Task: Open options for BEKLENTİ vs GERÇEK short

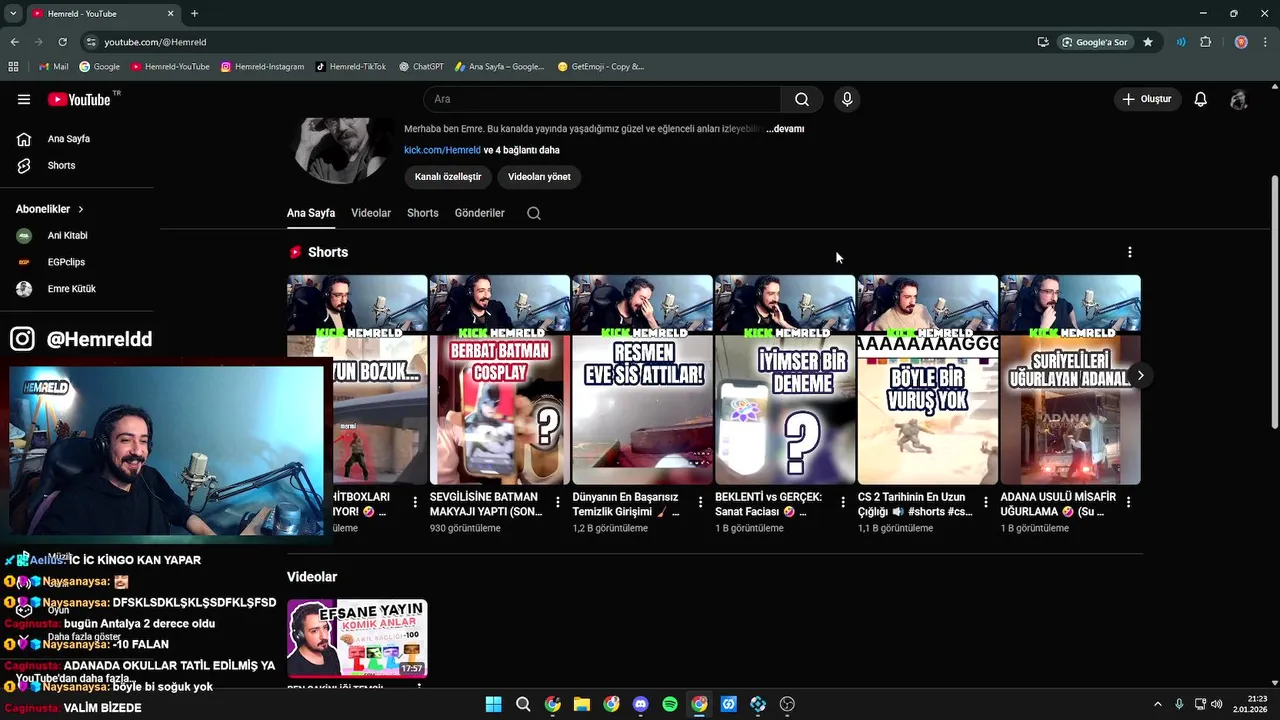Action: [x=843, y=502]
